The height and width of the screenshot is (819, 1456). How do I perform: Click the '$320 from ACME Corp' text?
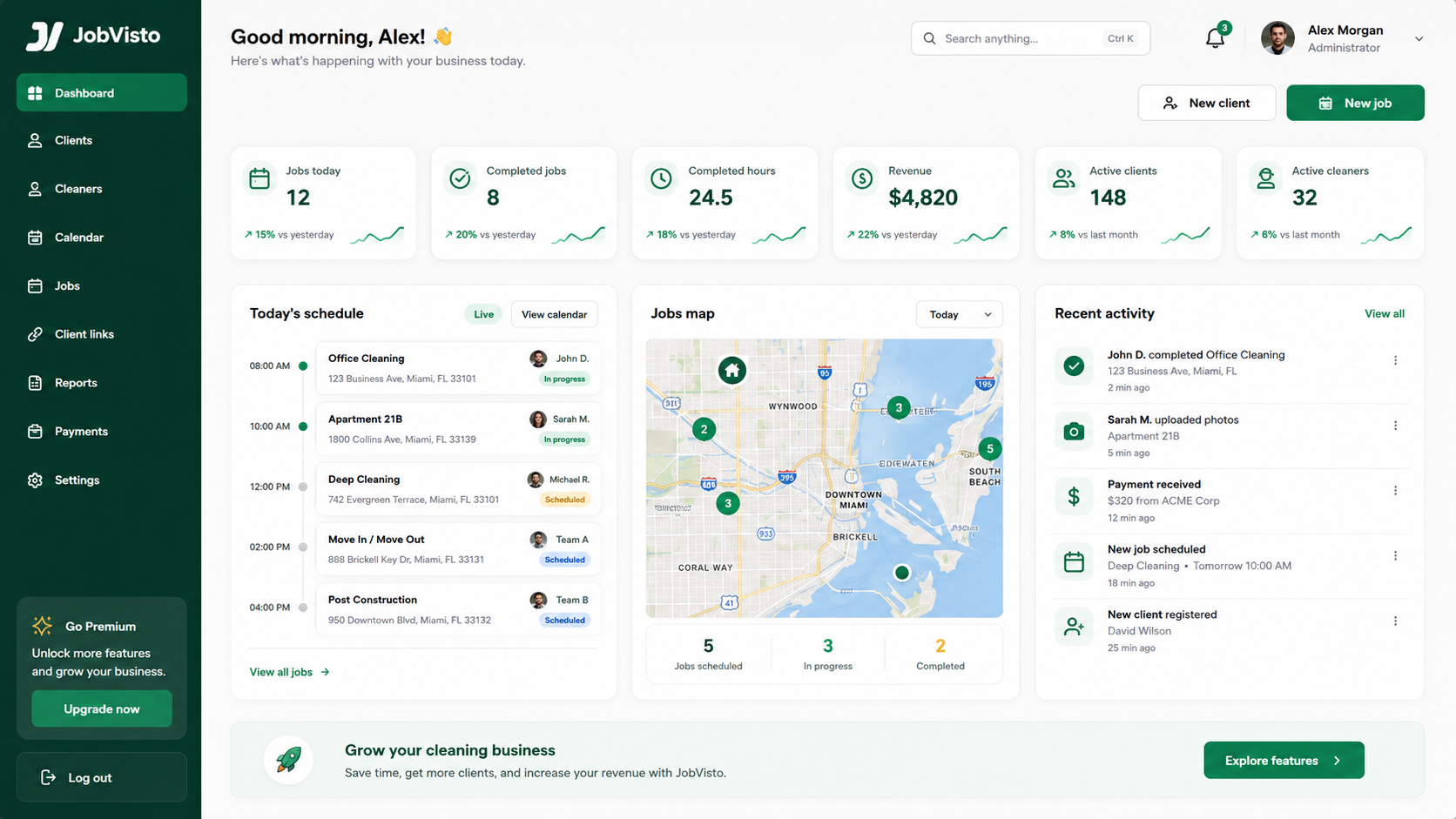[x=1163, y=500]
